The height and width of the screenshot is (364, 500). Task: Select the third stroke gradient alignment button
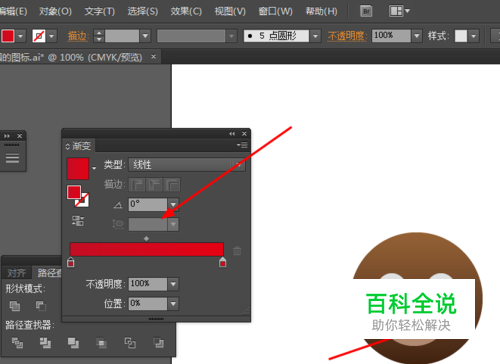coord(172,184)
